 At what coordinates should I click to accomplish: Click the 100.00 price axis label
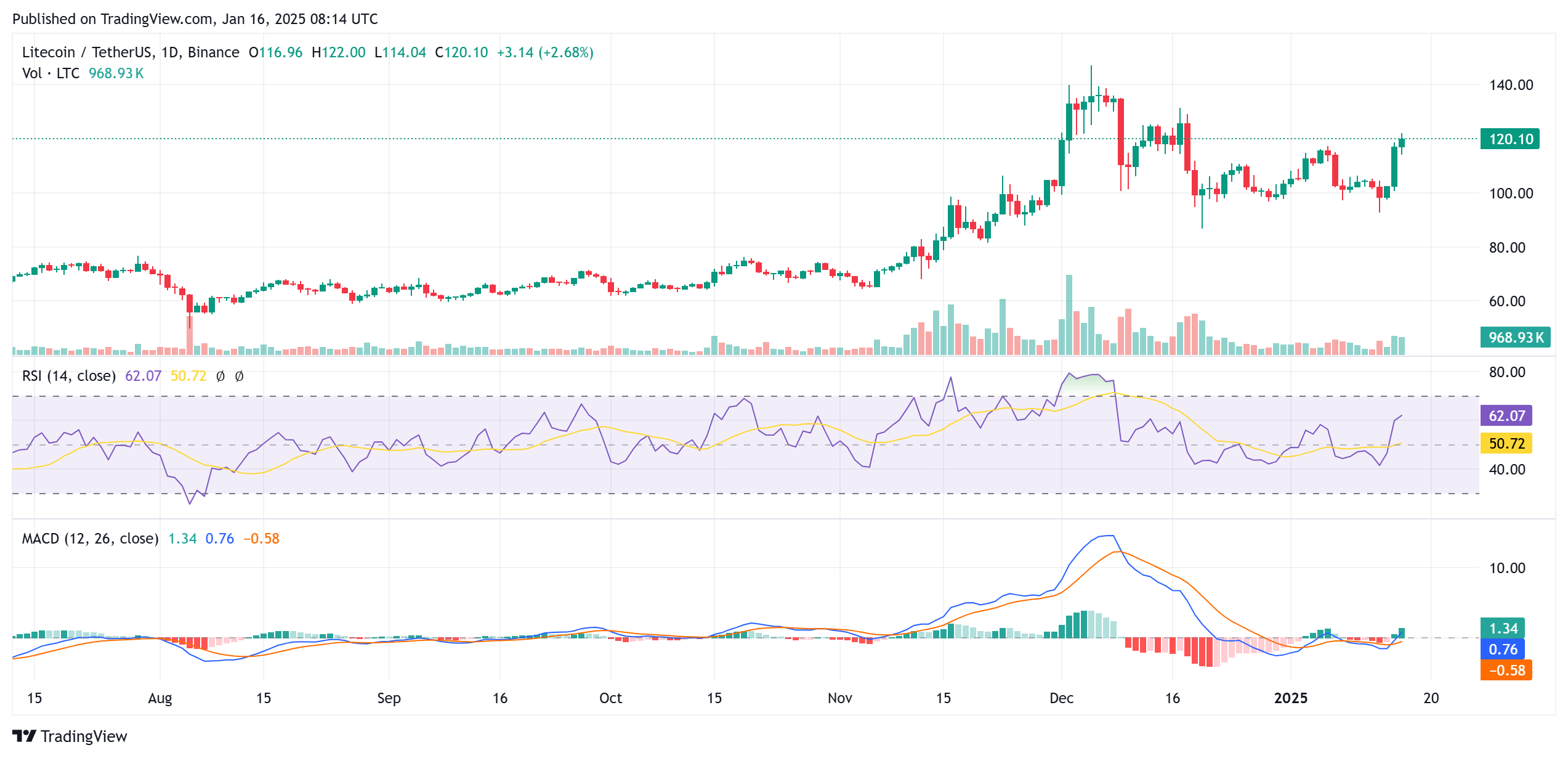click(1511, 194)
